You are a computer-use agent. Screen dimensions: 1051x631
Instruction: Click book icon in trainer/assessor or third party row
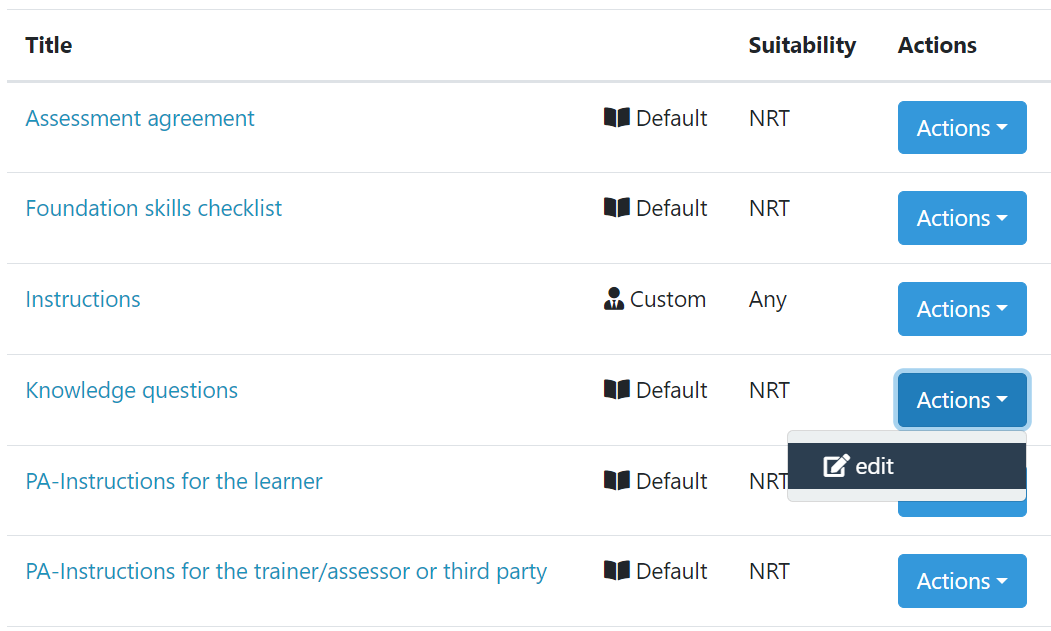coord(617,571)
